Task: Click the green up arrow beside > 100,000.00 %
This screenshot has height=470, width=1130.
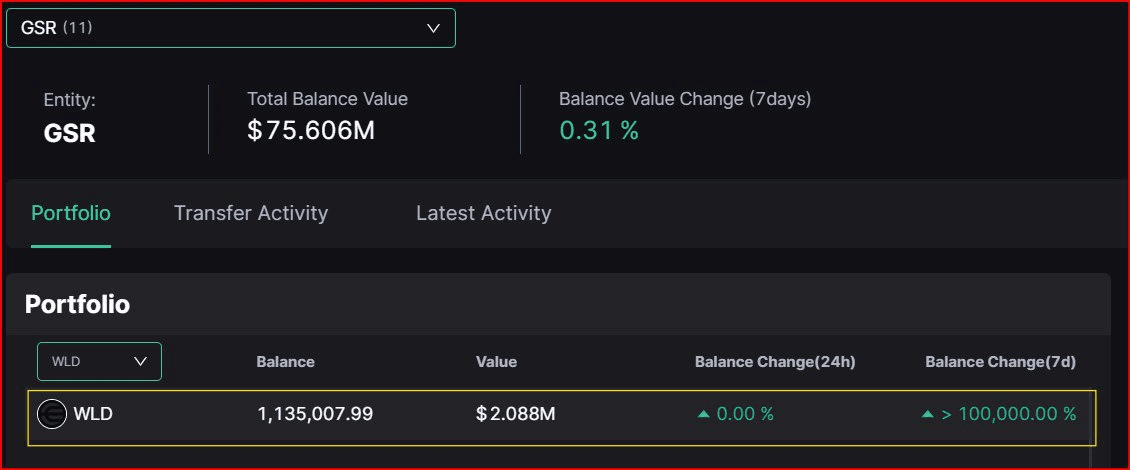Action: tap(927, 414)
